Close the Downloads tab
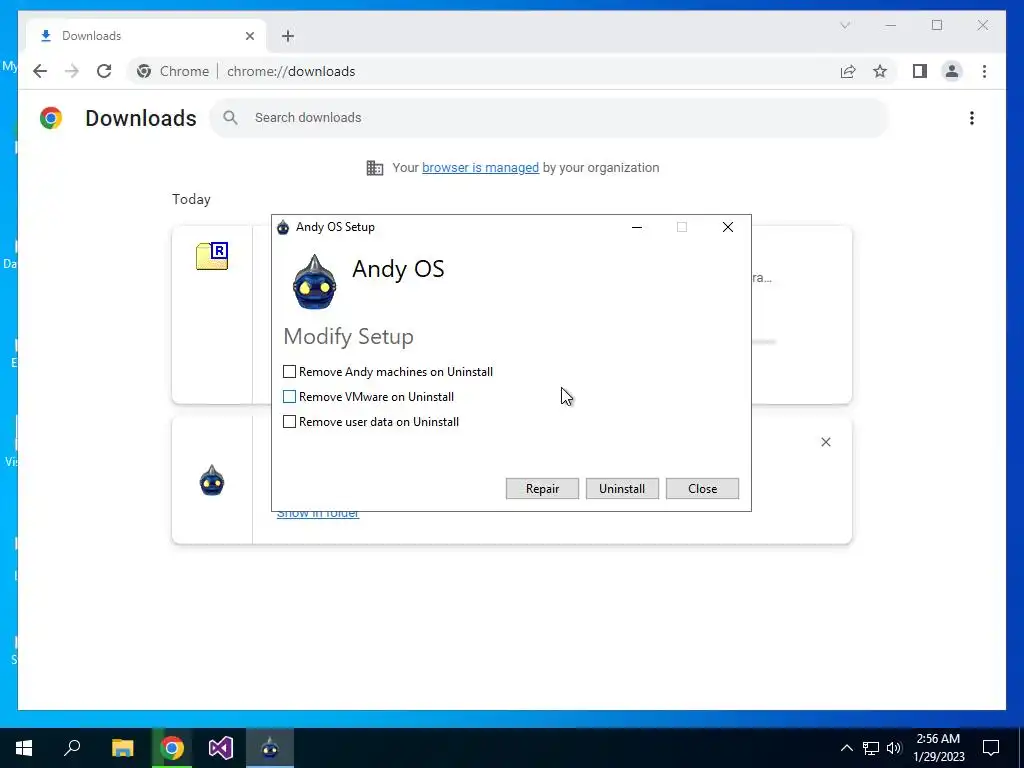 pyautogui.click(x=249, y=36)
